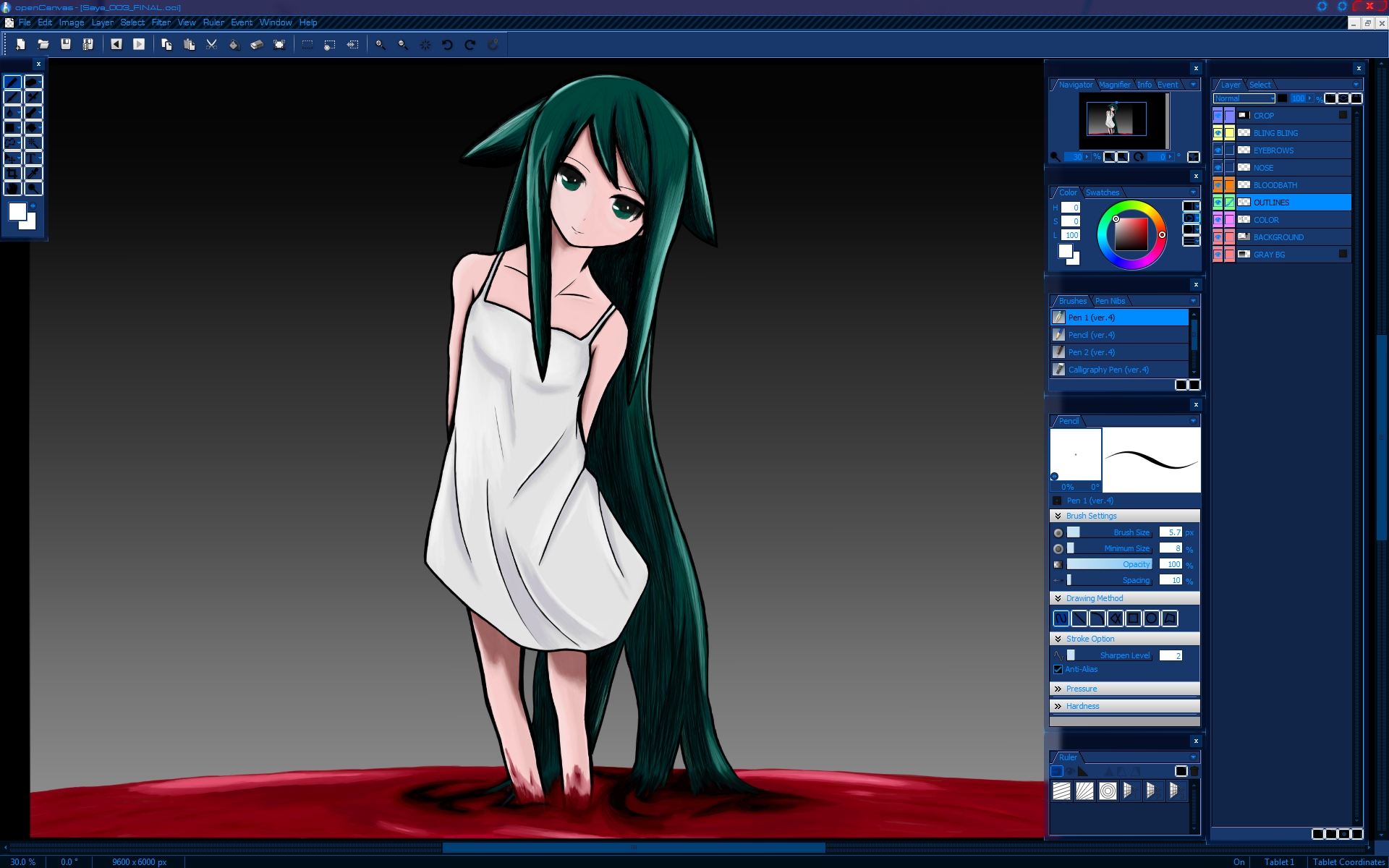Choose the rectangle drawing method icon
The width and height of the screenshot is (1389, 868).
(x=1133, y=618)
